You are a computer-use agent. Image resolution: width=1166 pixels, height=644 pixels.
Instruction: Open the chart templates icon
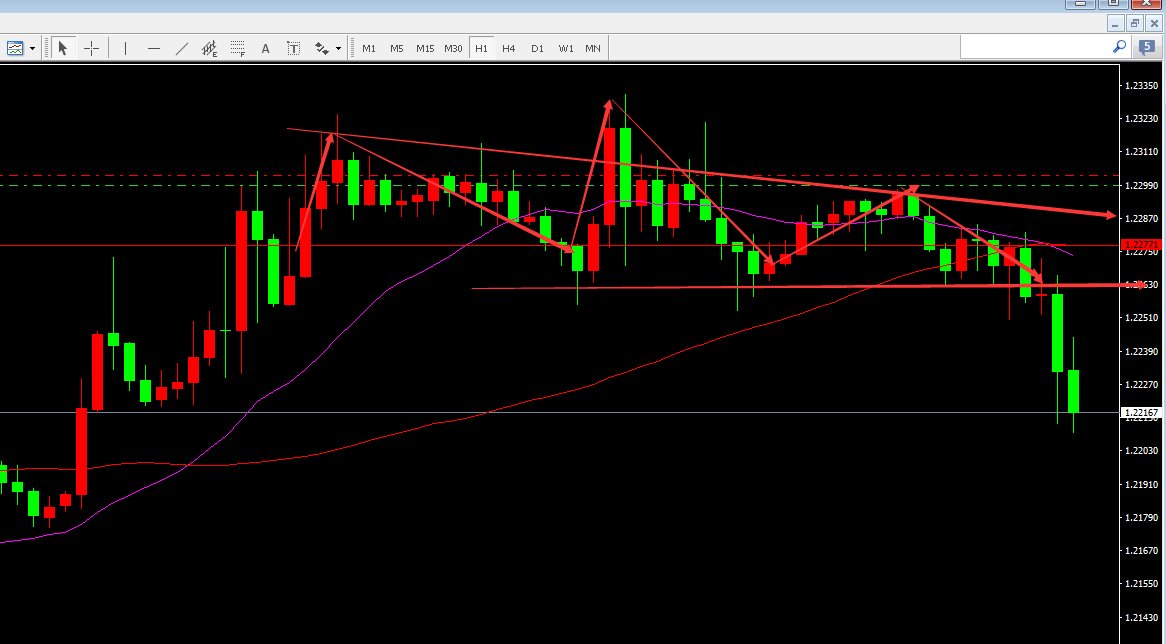[15, 48]
